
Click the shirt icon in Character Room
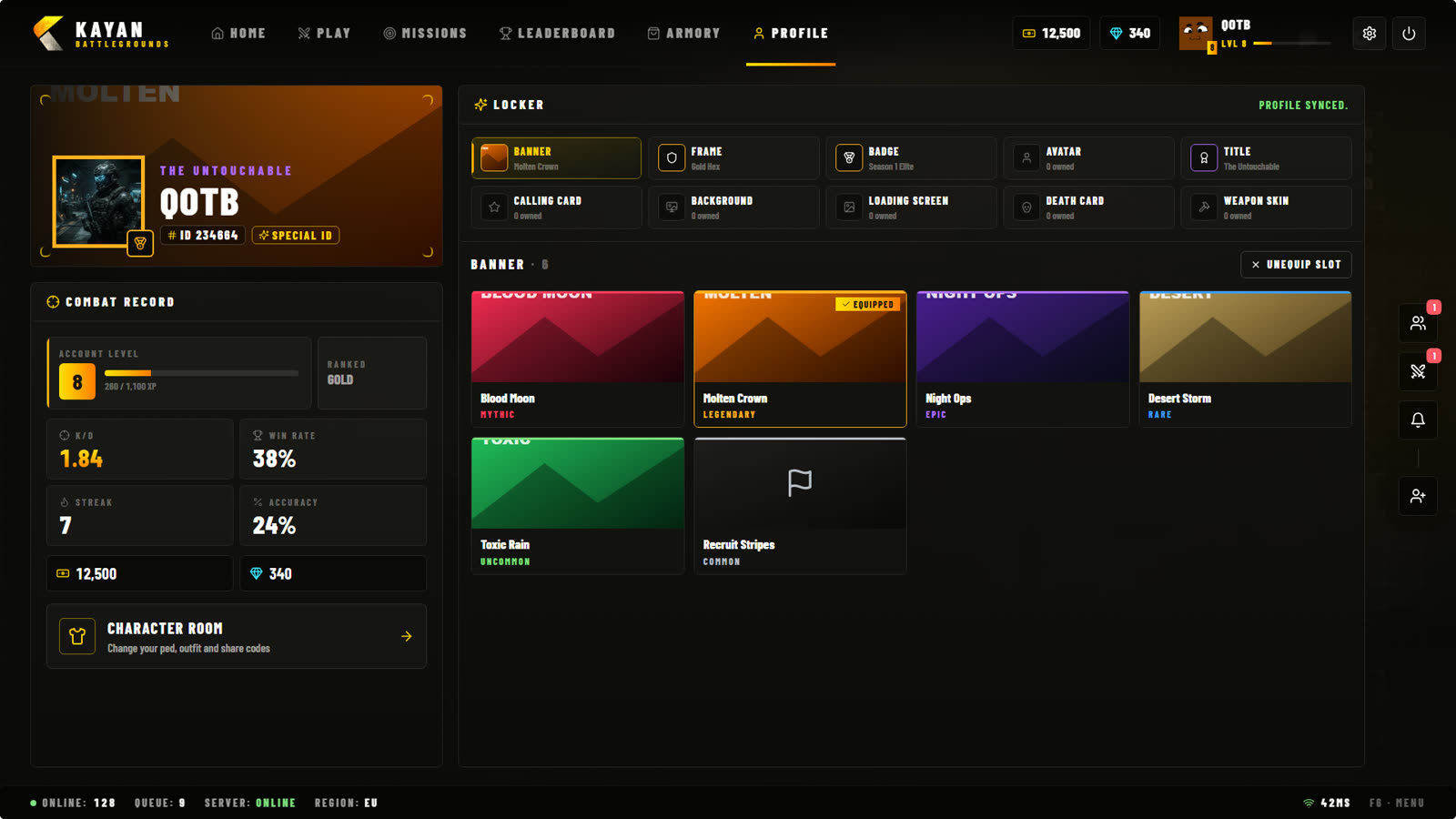click(x=77, y=636)
